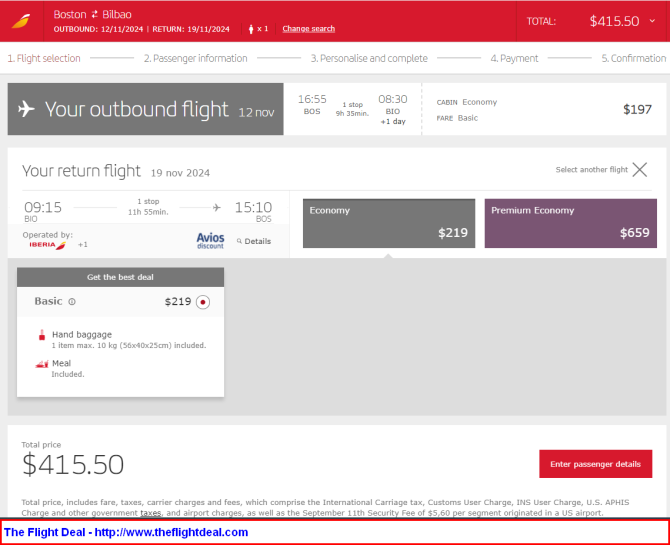Image resolution: width=670 pixels, height=545 pixels.
Task: Click the airplane icon beside Your outbound flight
Action: pyautogui.click(x=26, y=109)
